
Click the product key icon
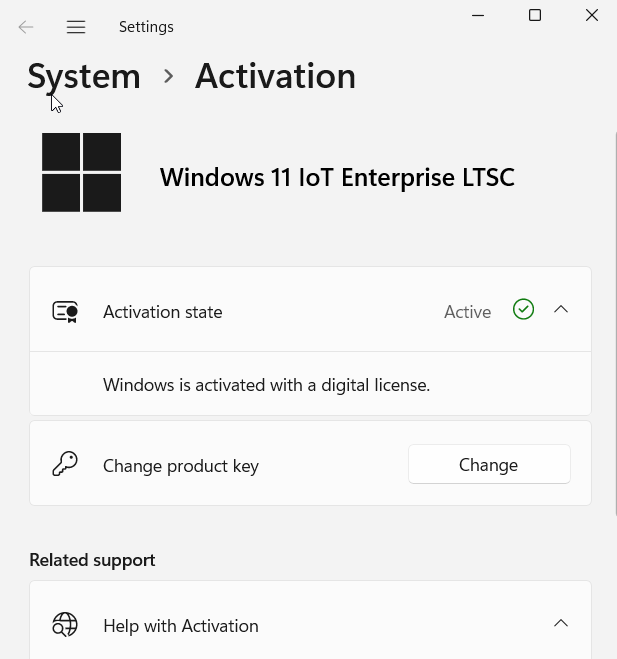coord(65,464)
